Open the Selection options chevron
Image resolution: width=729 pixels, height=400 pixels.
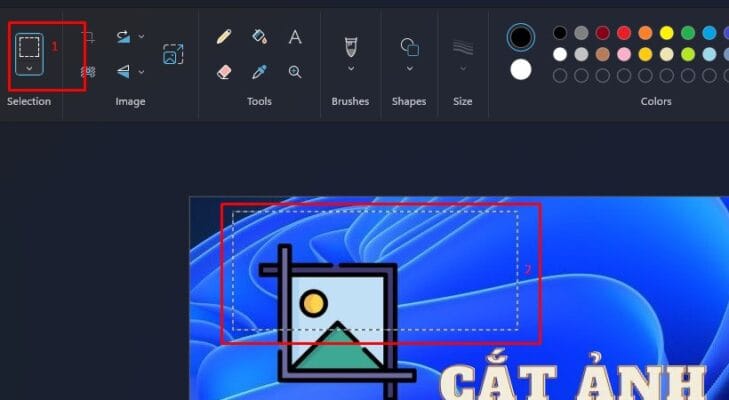[29, 68]
